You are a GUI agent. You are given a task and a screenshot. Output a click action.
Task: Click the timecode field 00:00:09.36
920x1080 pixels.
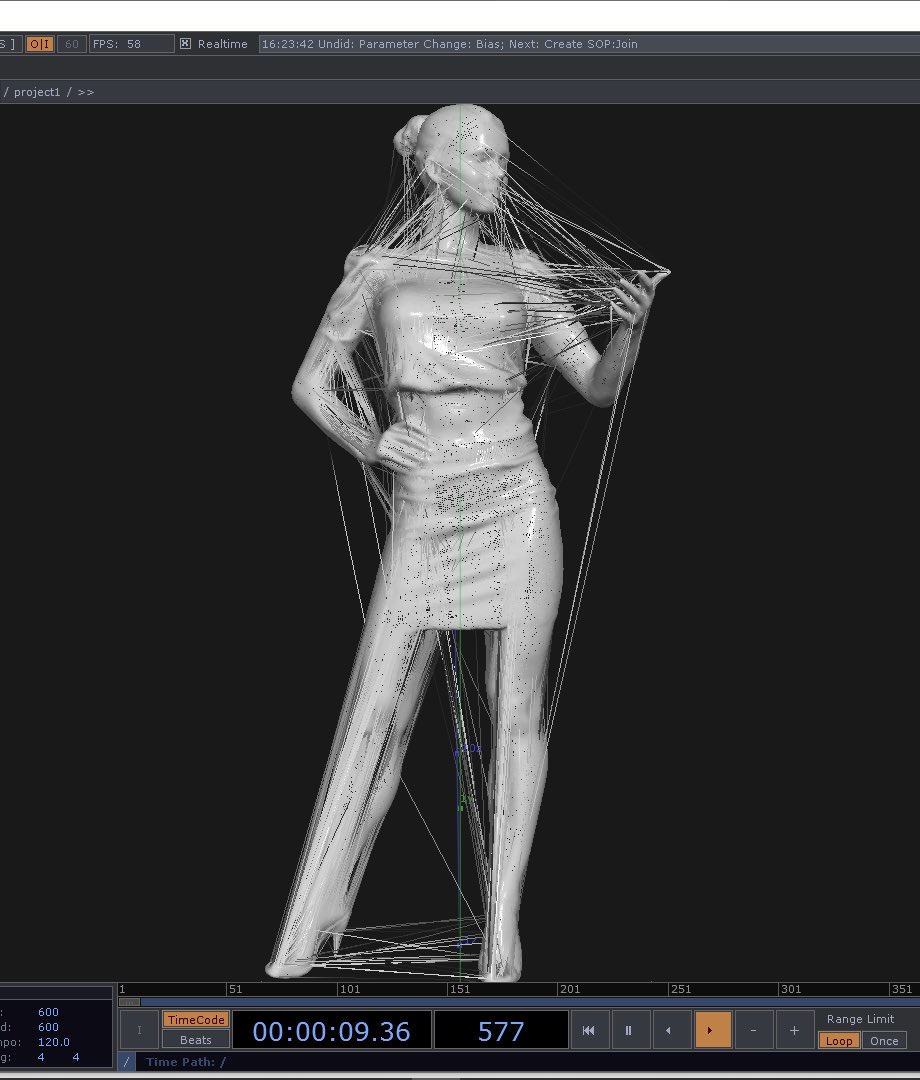pyautogui.click(x=331, y=1030)
